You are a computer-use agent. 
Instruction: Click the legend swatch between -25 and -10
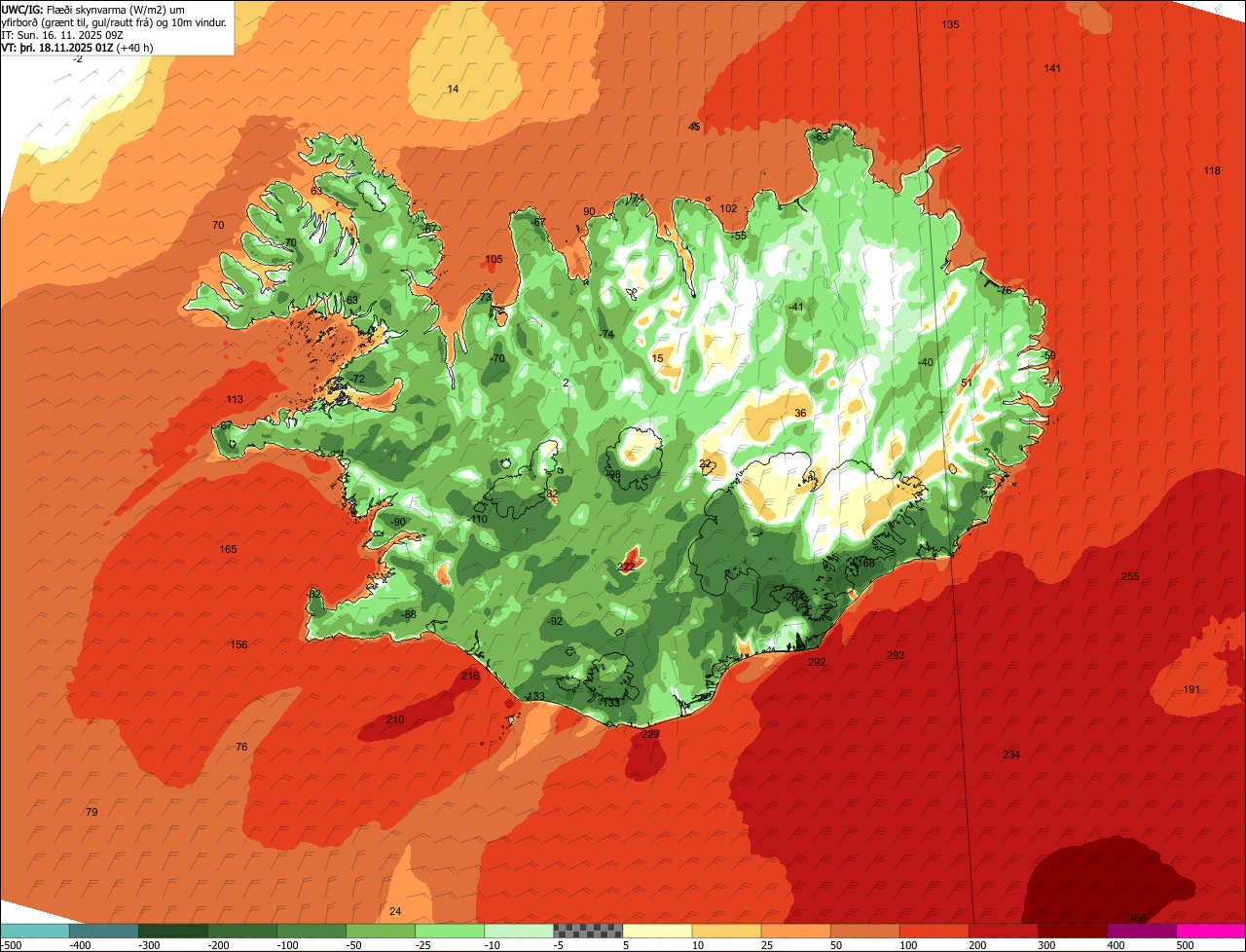(x=450, y=930)
